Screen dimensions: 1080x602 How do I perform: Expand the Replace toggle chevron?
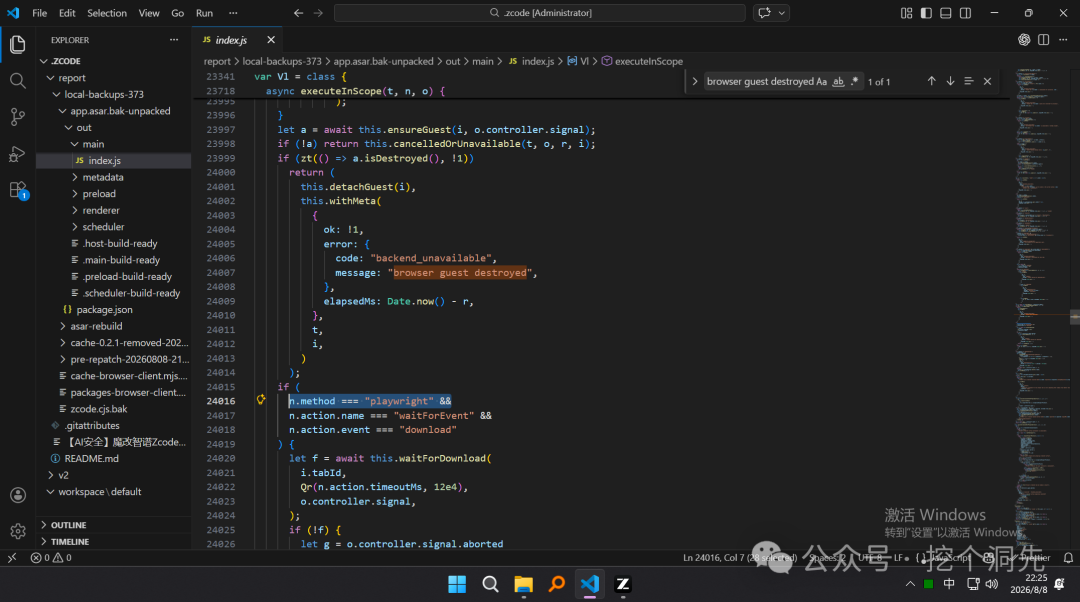pyautogui.click(x=694, y=81)
